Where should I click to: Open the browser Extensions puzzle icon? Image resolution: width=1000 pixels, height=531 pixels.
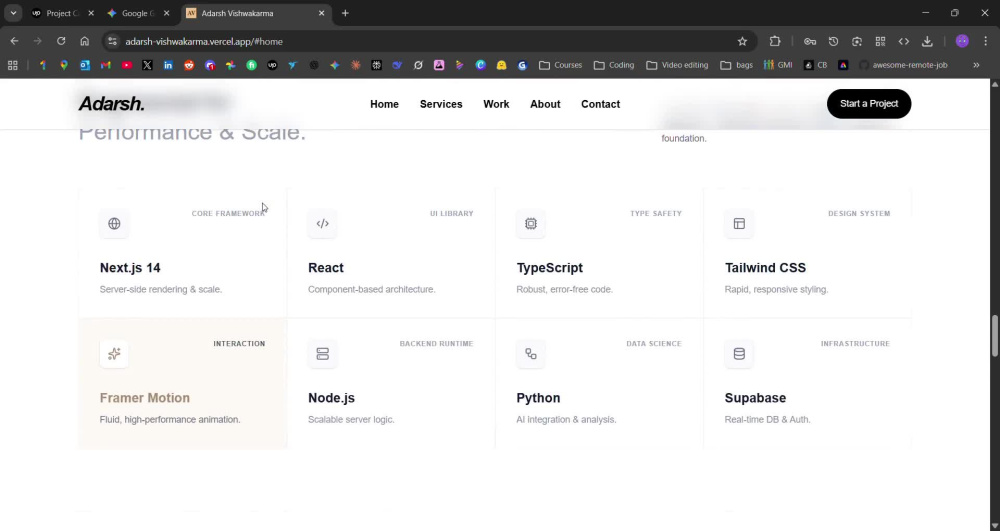775,41
